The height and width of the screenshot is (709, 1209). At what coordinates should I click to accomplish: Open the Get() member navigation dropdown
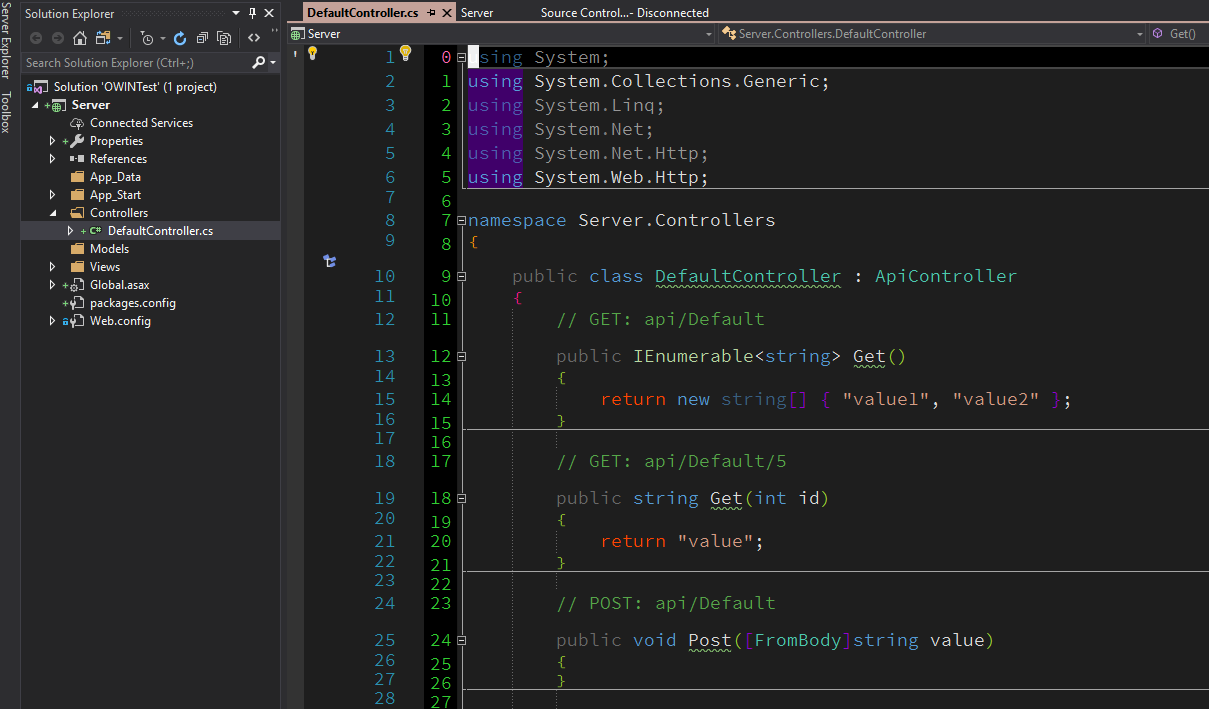pyautogui.click(x=1180, y=33)
